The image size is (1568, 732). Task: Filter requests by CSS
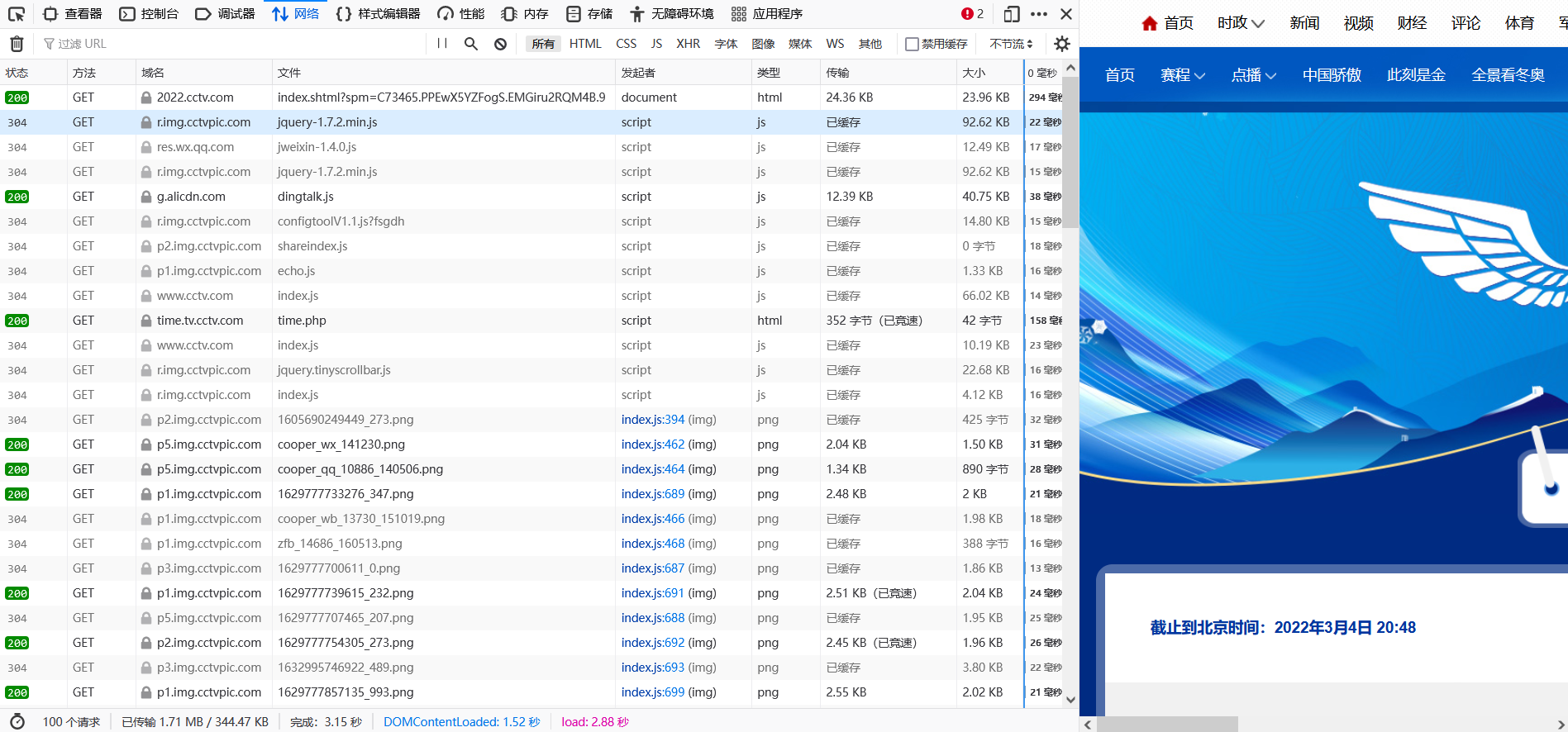pos(627,44)
